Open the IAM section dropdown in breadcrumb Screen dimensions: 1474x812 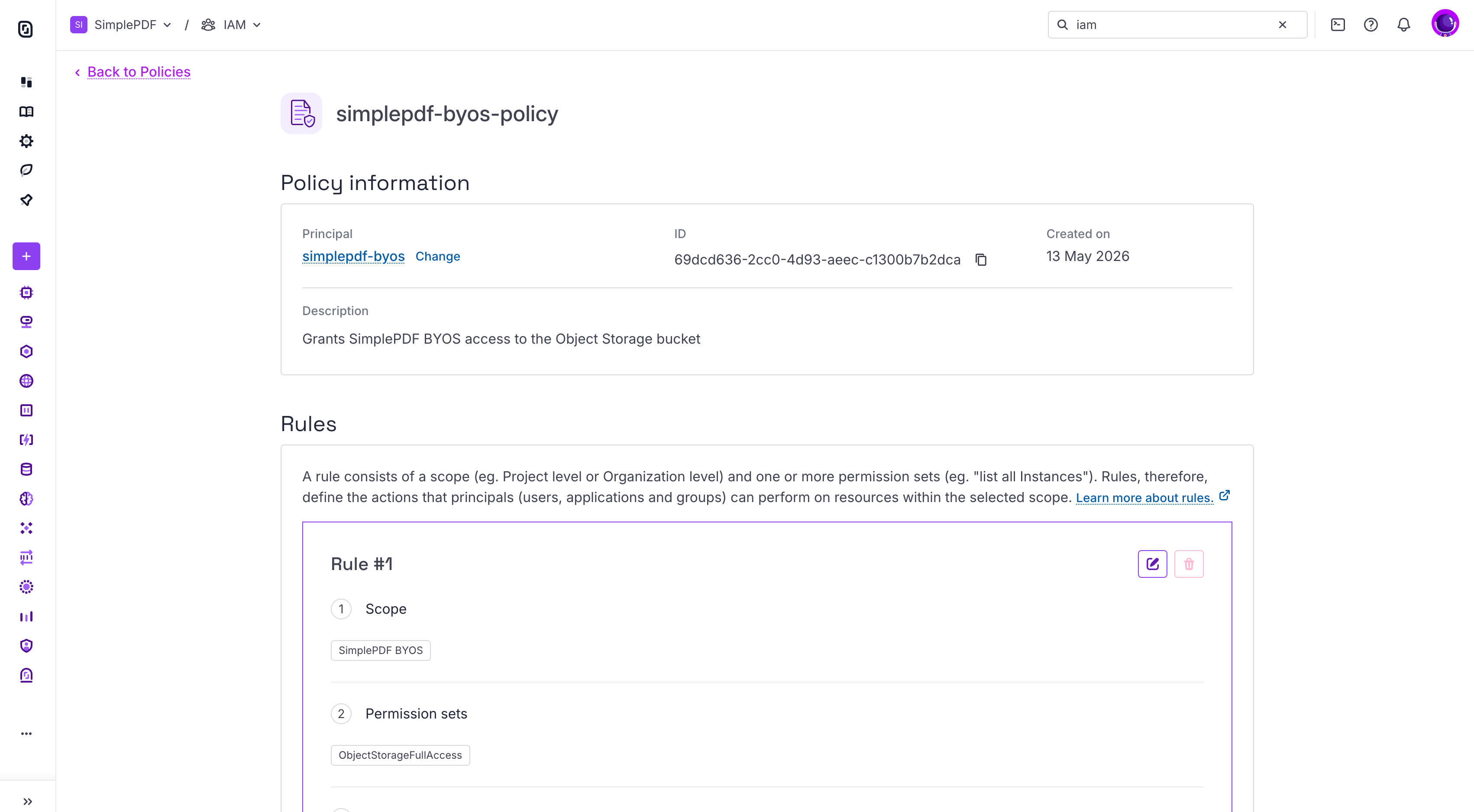[x=231, y=25]
